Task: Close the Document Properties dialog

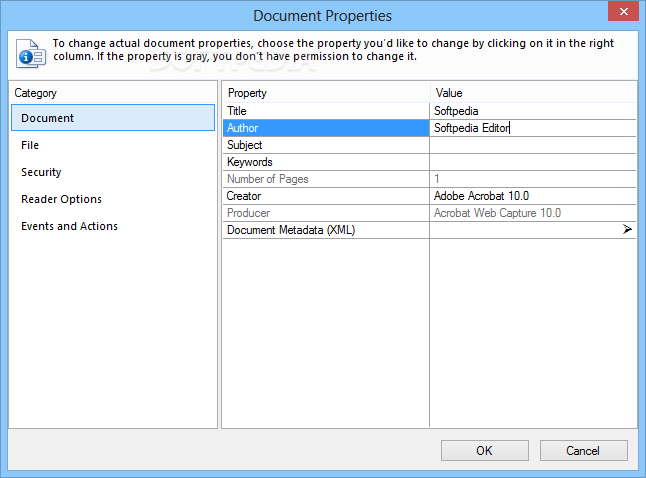Action: coord(623,12)
